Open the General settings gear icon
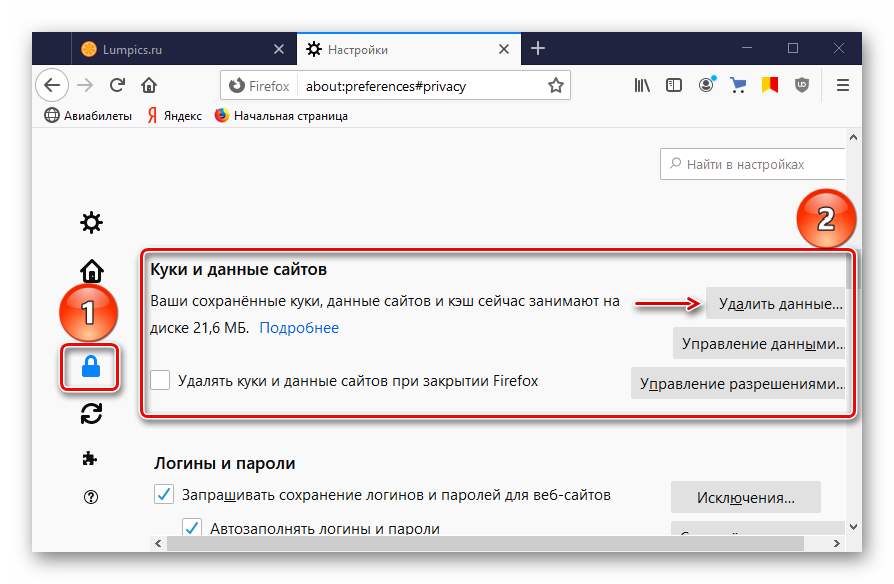Image resolution: width=894 pixels, height=584 pixels. pyautogui.click(x=92, y=223)
